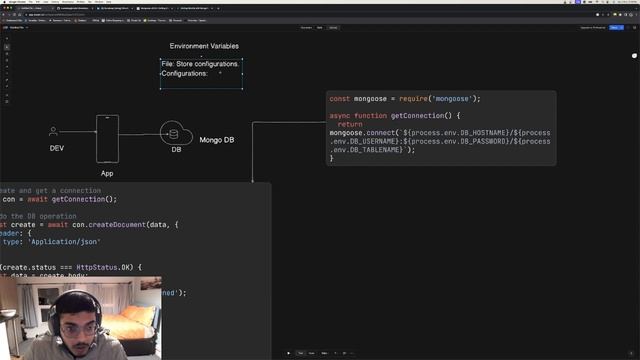Viewport: 640px width, 360px height.
Task: Switch to the Canvas view tab
Action: pyautogui.click(x=333, y=28)
